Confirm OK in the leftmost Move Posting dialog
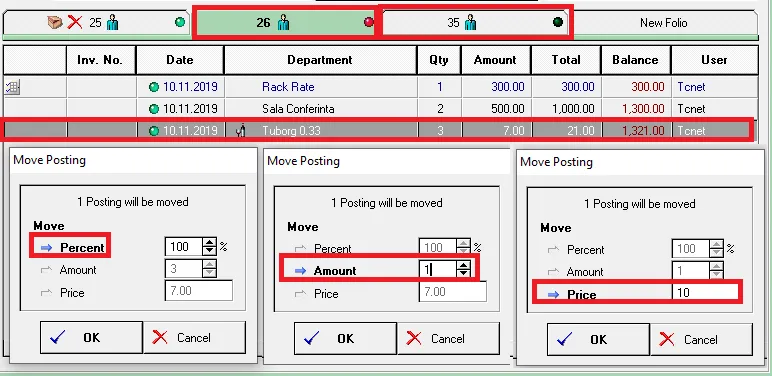 point(92,338)
